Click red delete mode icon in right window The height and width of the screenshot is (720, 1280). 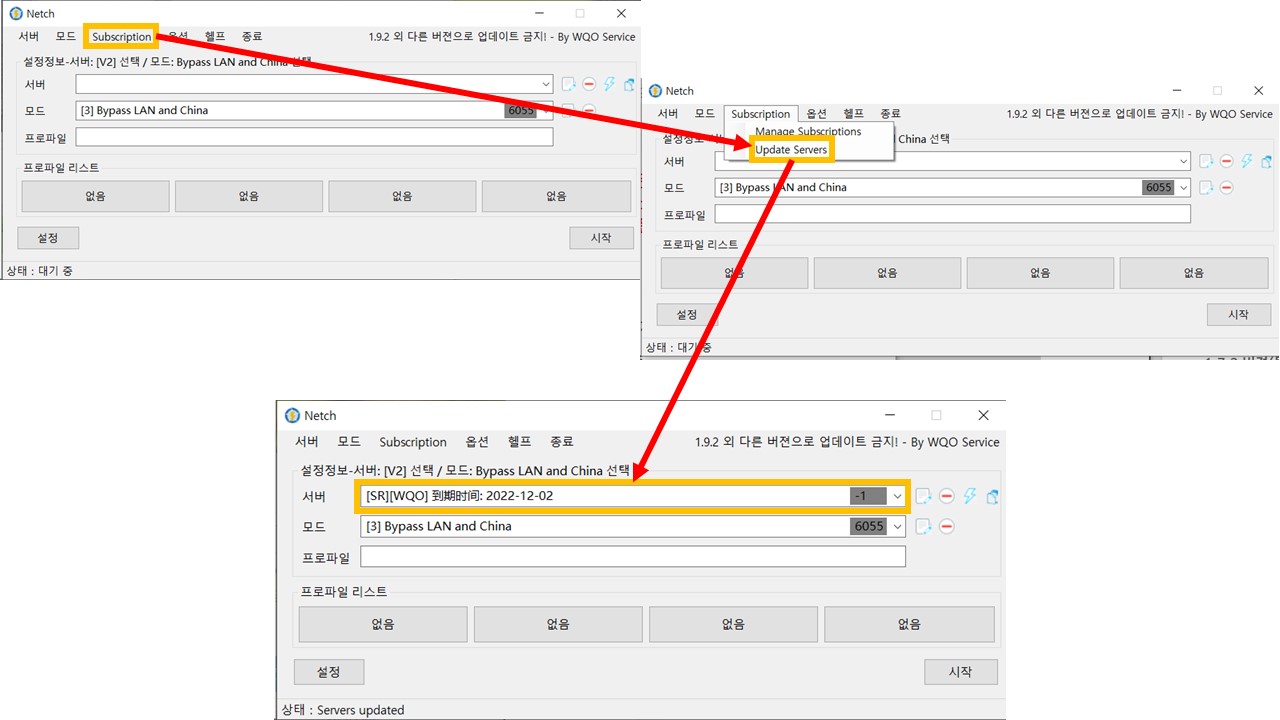[1226, 187]
